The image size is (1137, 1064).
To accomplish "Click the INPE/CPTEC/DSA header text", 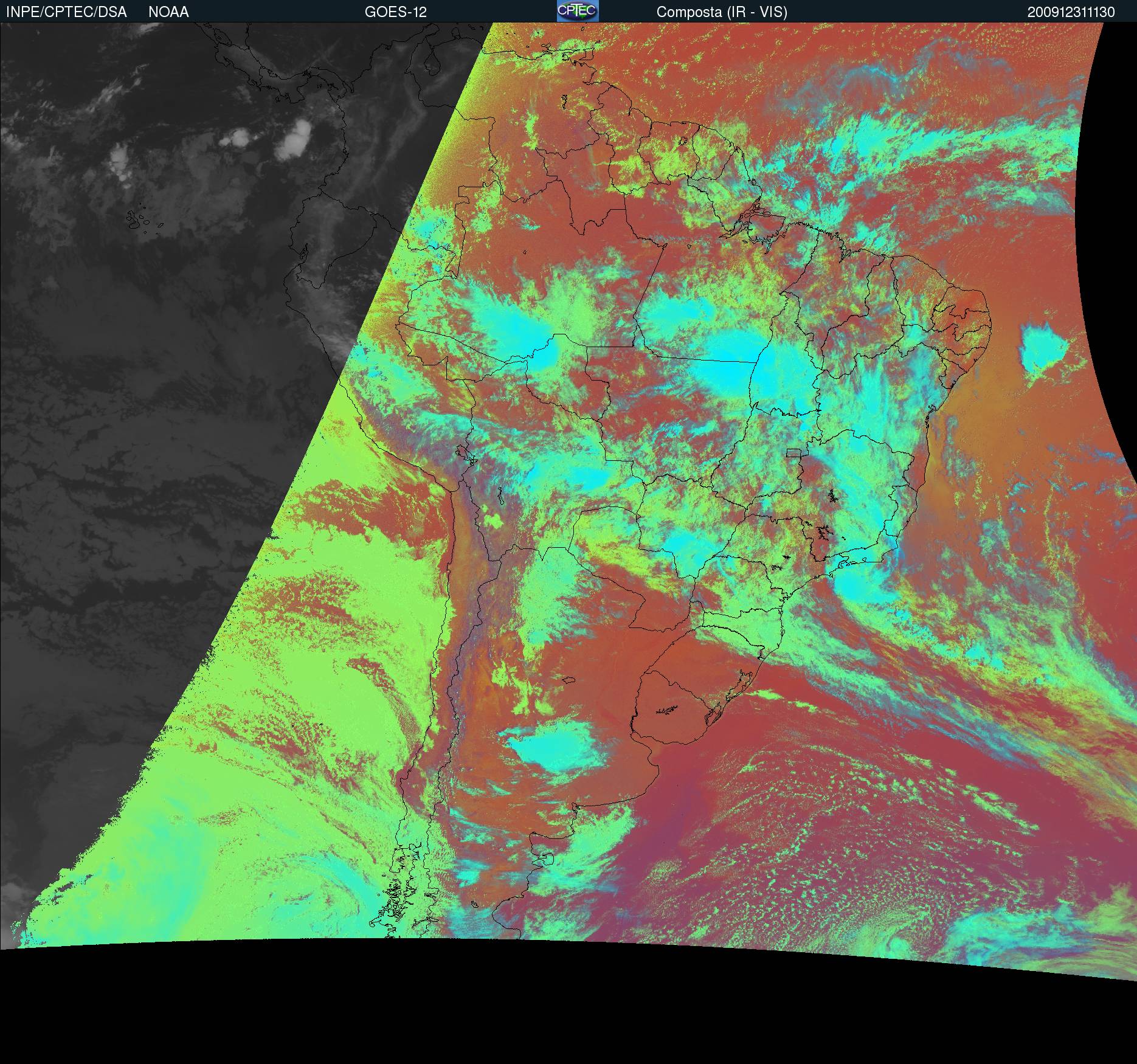I will pos(66,12).
